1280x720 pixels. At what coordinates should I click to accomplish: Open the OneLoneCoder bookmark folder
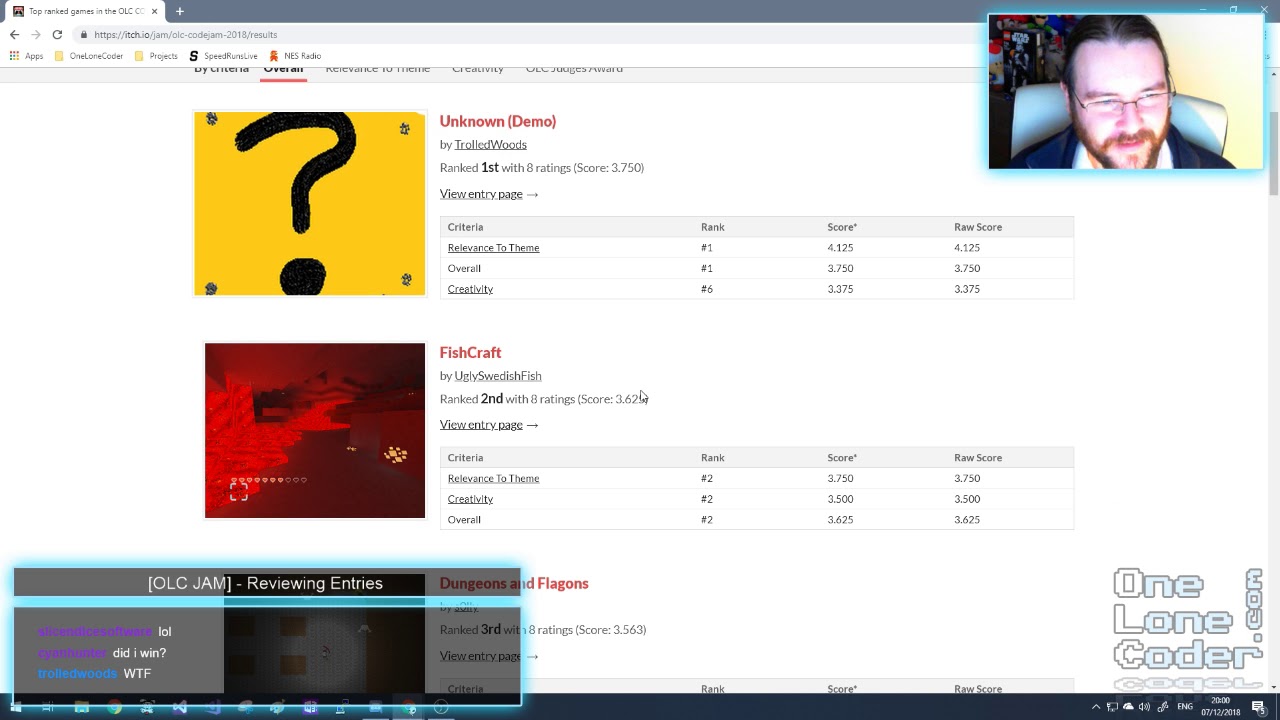[89, 56]
